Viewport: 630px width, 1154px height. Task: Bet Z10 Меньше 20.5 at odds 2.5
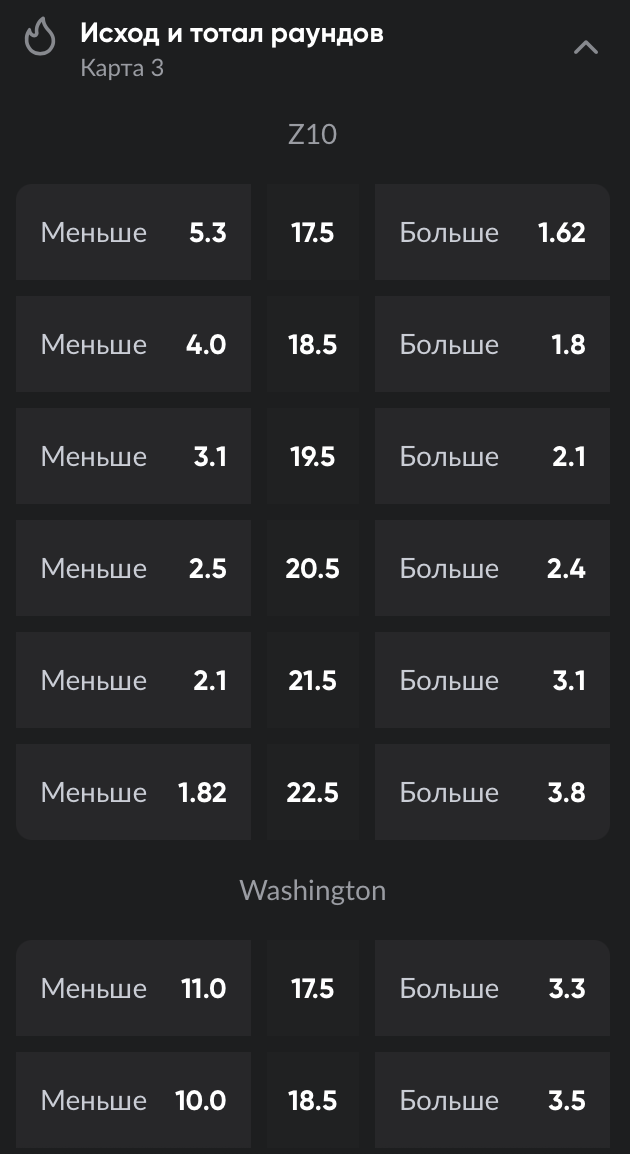coord(133,569)
